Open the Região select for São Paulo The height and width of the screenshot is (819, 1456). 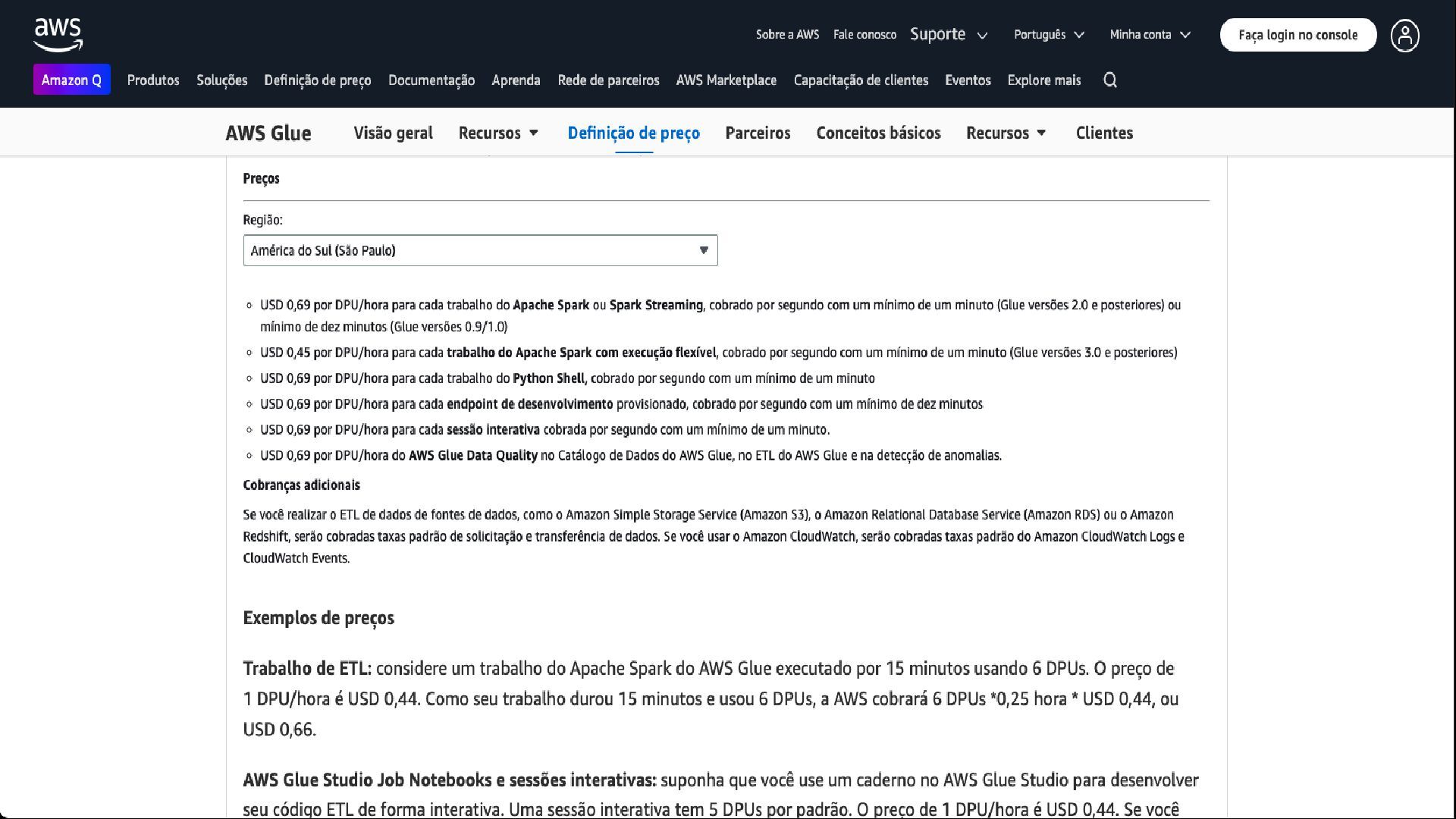click(480, 250)
